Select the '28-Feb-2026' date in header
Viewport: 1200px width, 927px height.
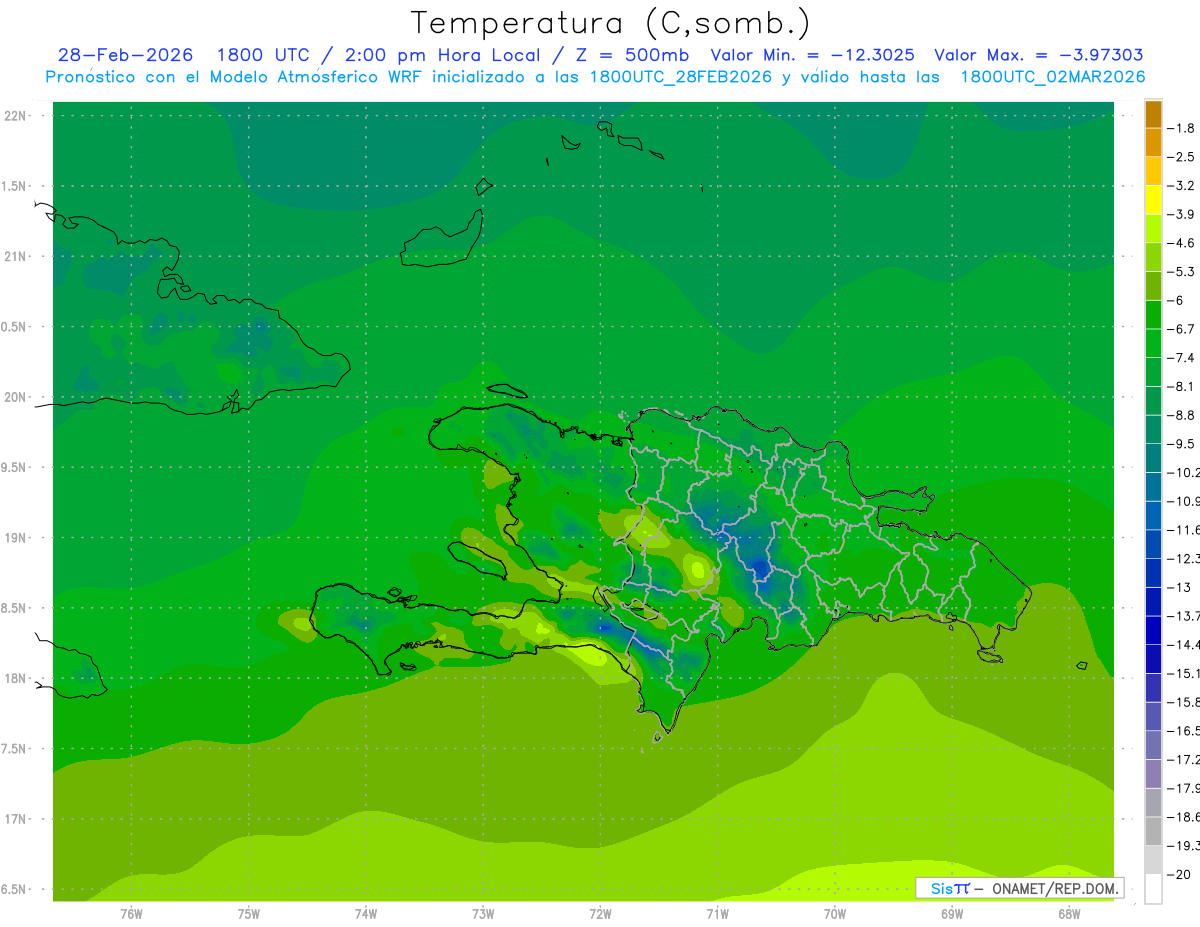pos(126,55)
